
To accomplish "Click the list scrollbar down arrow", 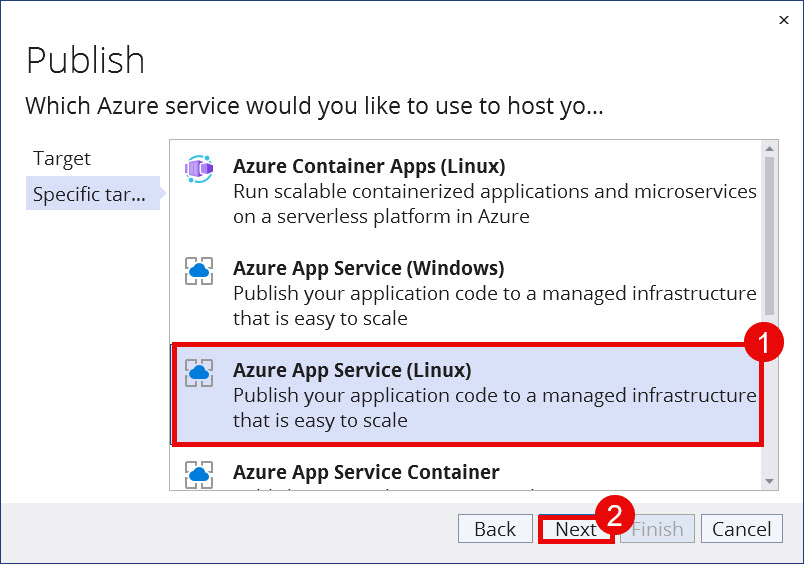I will [769, 481].
